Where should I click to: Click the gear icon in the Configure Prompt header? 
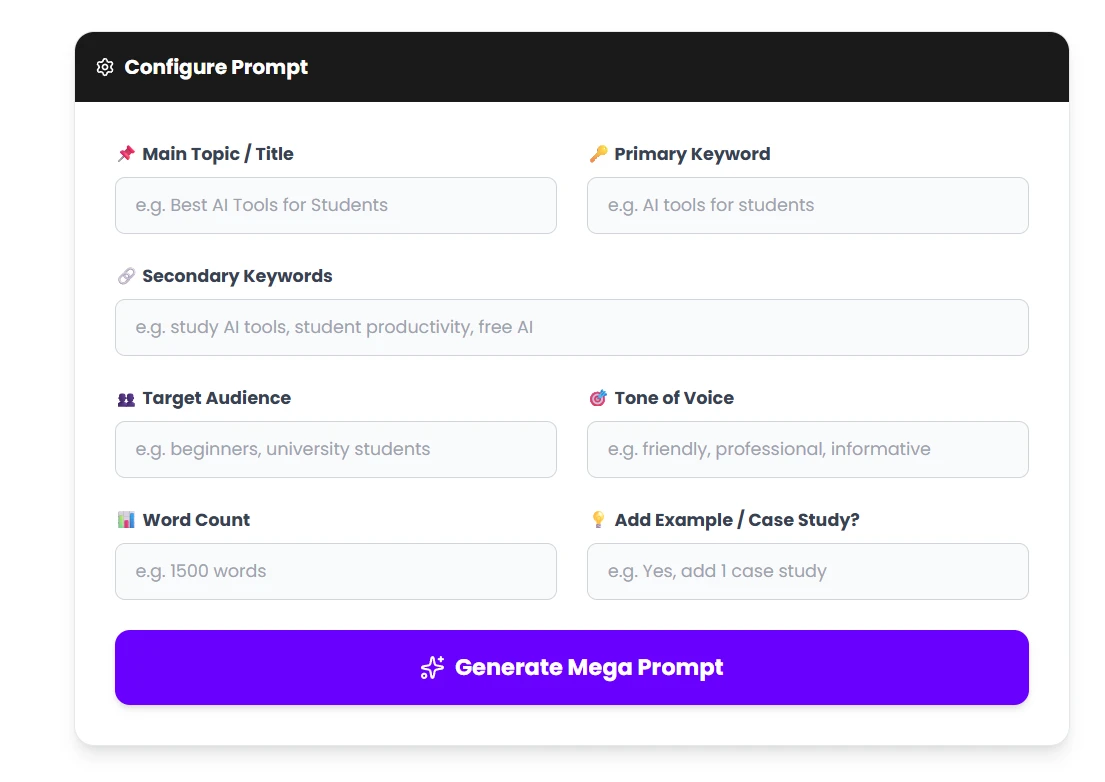coord(105,67)
